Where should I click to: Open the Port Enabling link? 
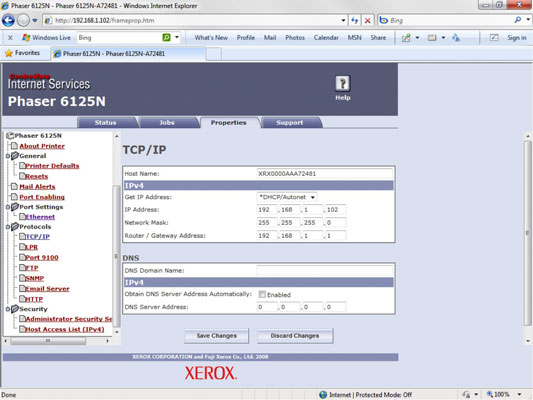pyautogui.click(x=42, y=197)
